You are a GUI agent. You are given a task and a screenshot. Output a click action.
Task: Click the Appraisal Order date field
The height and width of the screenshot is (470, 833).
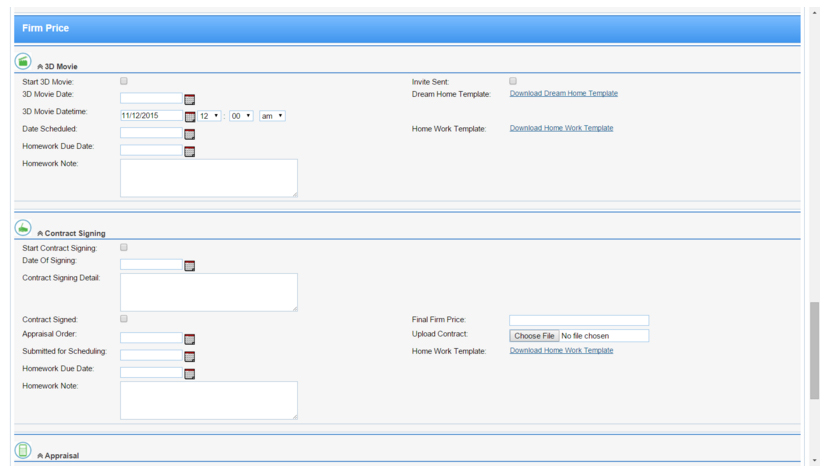(151, 338)
